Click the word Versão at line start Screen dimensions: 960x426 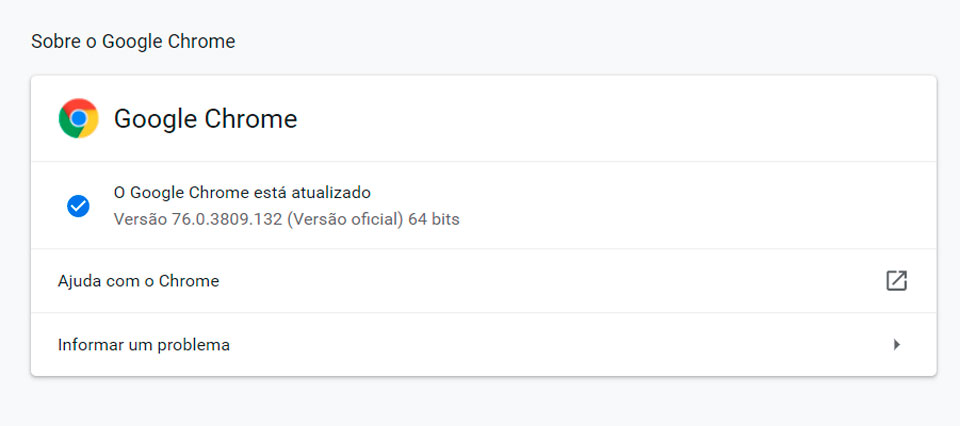tap(140, 219)
